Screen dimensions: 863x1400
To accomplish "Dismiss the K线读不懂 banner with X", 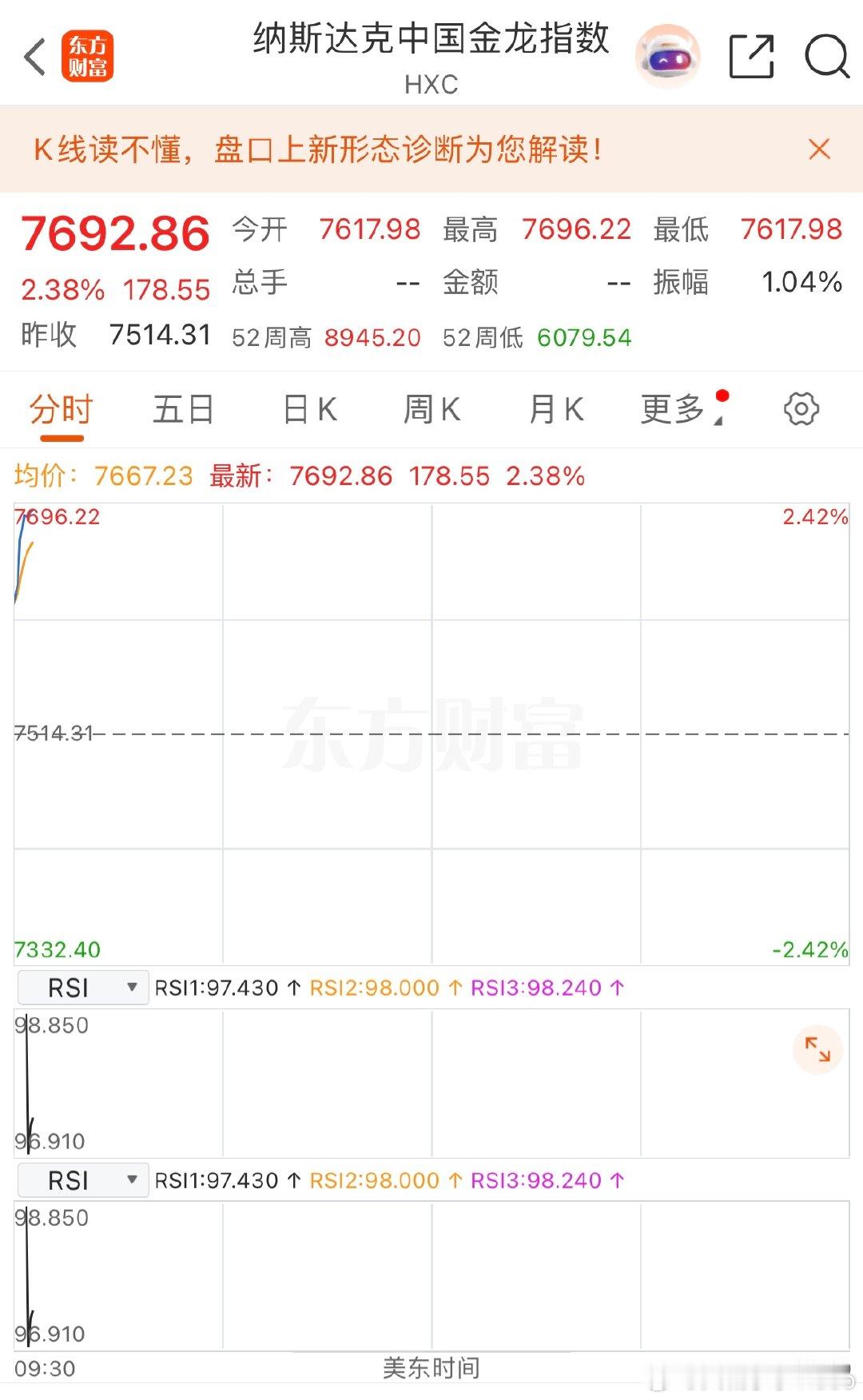I will click(x=819, y=149).
